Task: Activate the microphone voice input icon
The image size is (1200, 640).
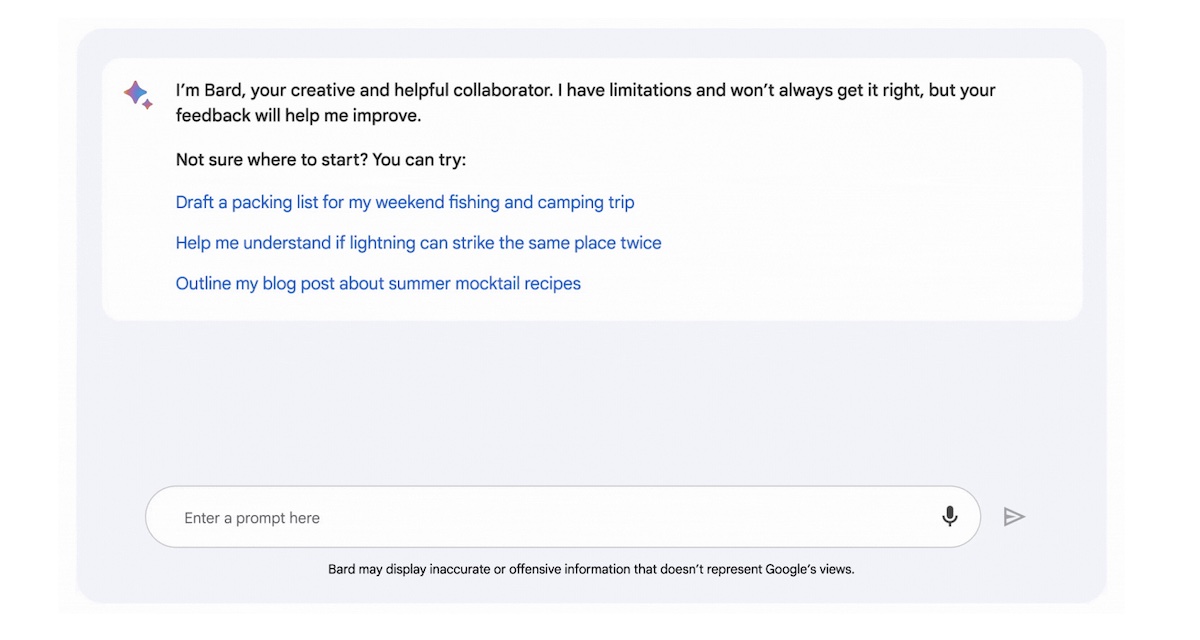Action: point(950,516)
